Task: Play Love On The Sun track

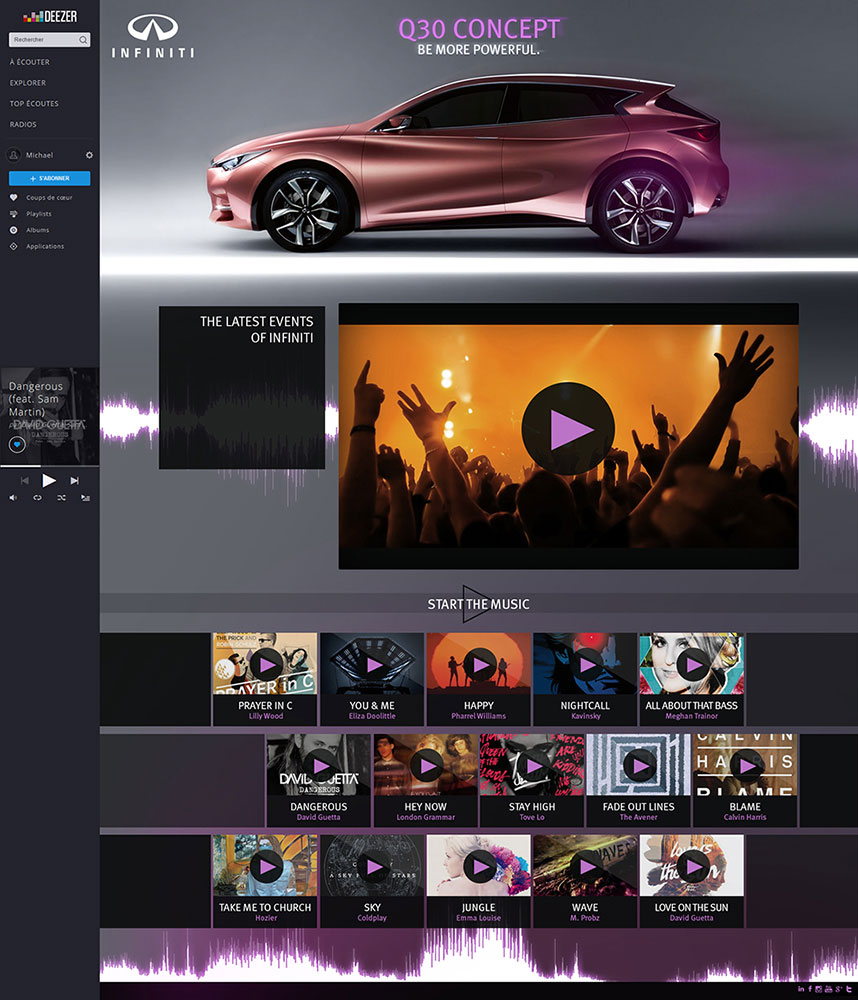Action: [x=693, y=867]
